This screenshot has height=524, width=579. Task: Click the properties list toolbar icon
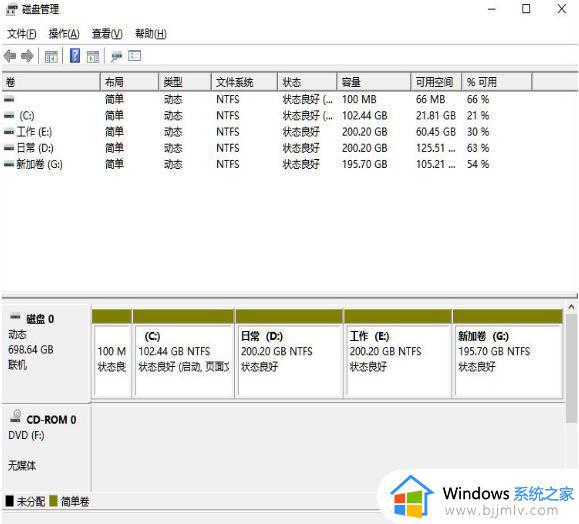(x=134, y=56)
